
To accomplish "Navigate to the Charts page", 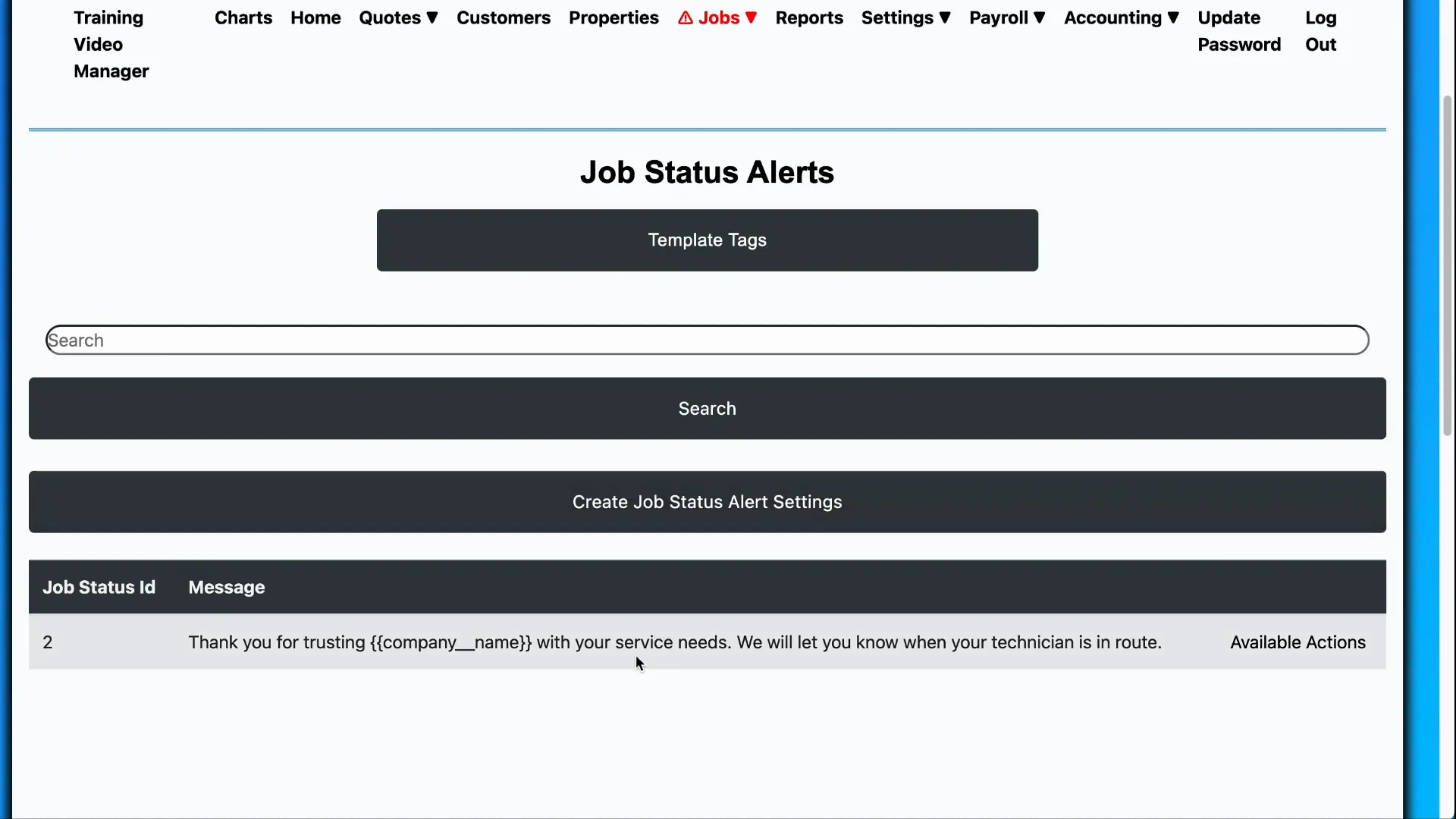I will tap(243, 17).
